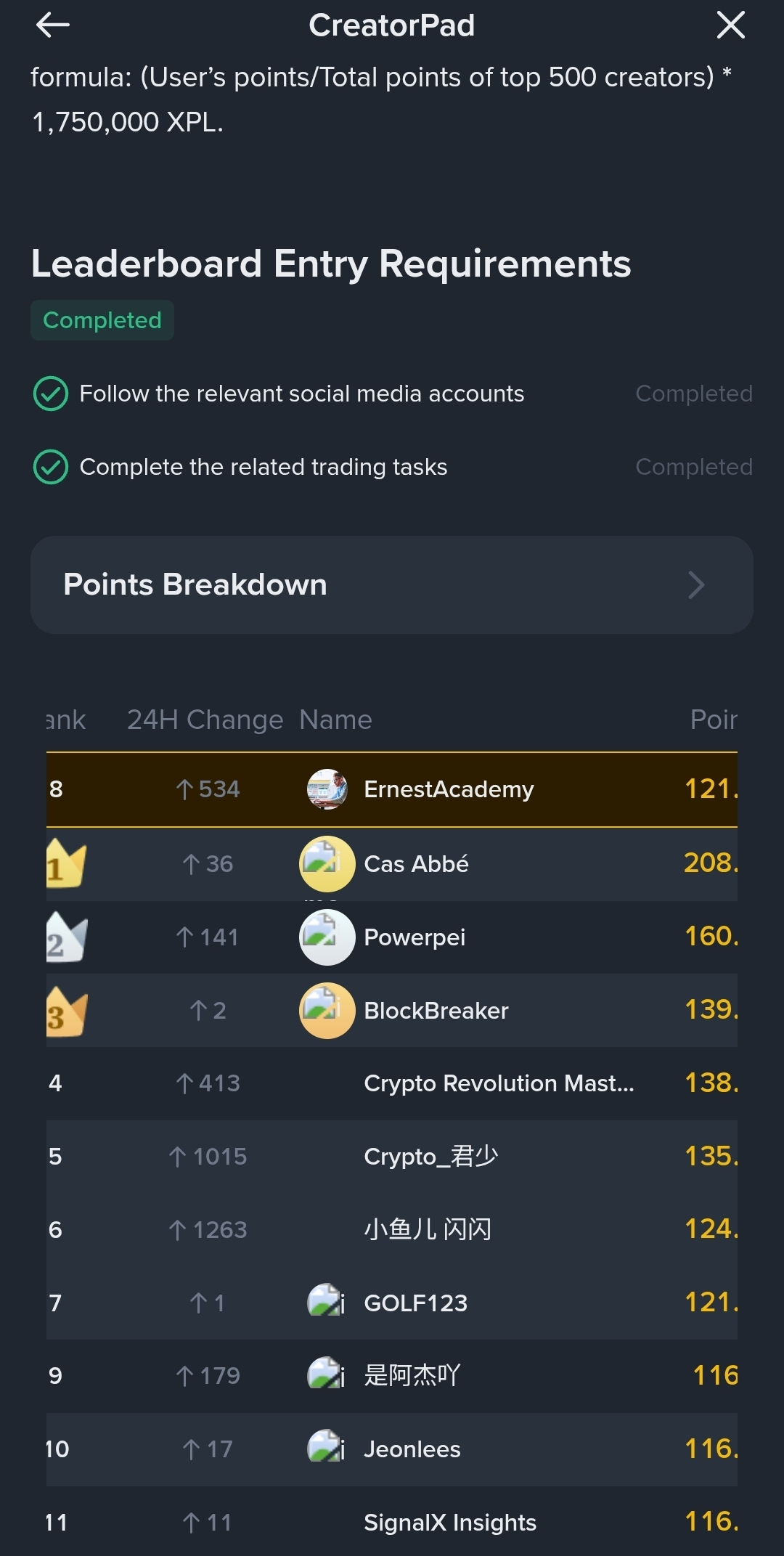Tap BlockBreaker's avatar icon

pos(327,1011)
